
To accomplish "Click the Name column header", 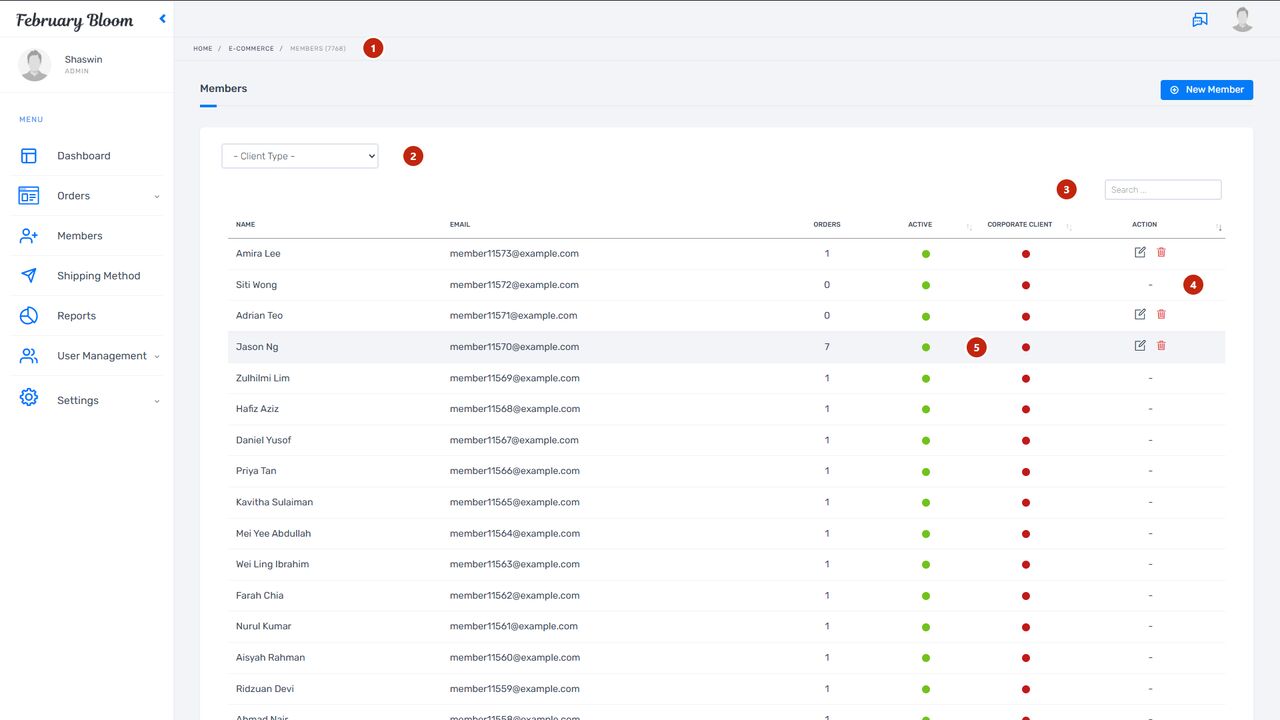I will [245, 224].
